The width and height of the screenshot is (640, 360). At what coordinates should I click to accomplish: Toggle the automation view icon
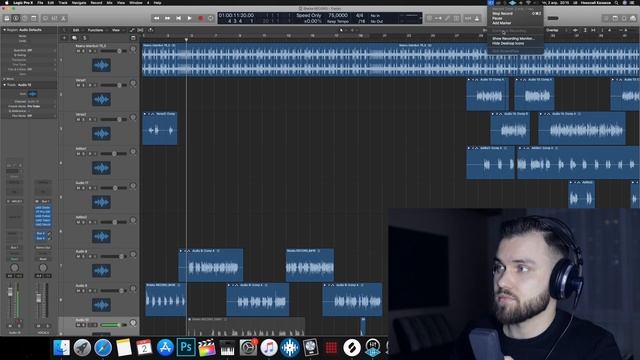tap(132, 30)
